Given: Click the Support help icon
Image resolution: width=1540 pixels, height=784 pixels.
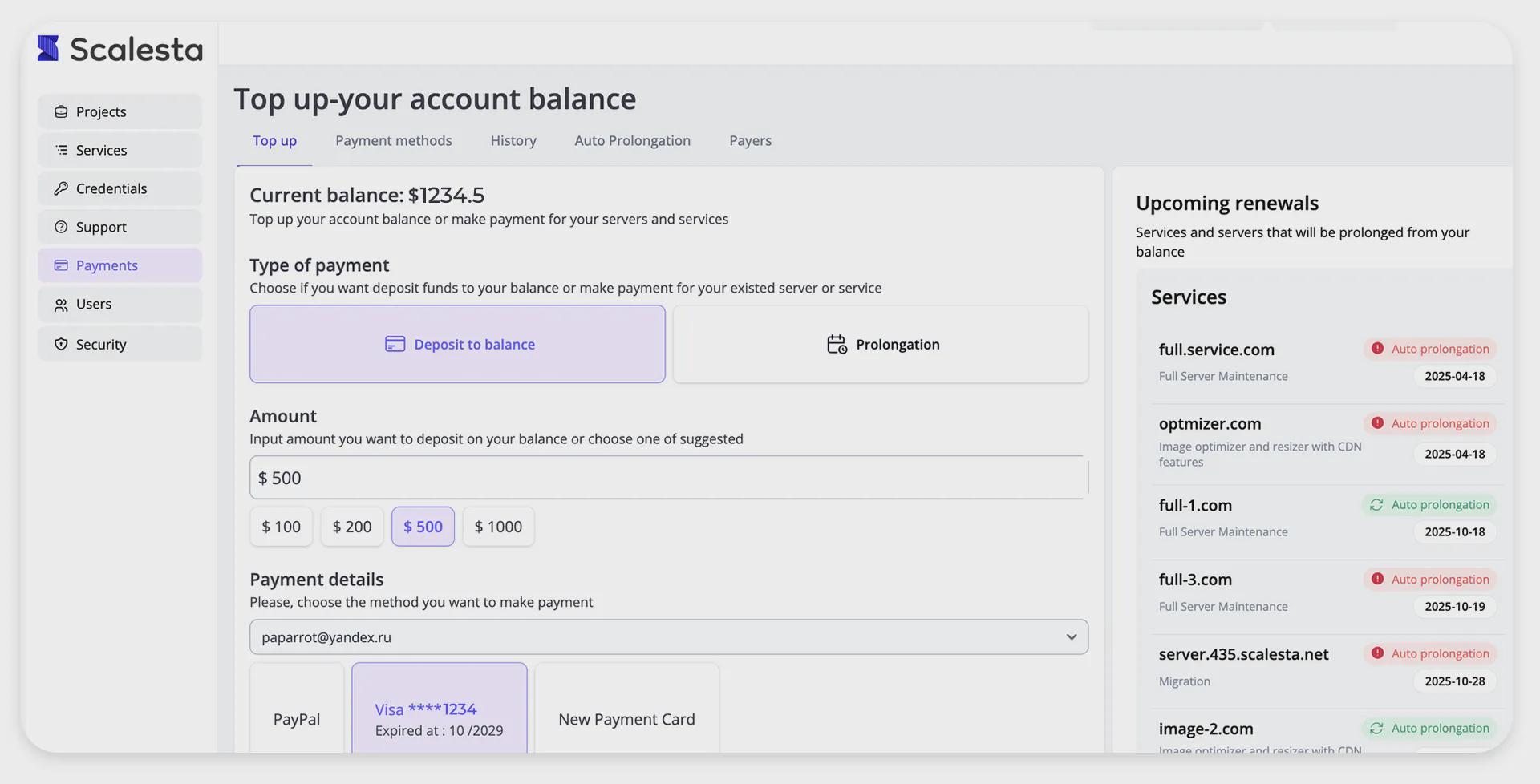Looking at the screenshot, I should pos(61,228).
